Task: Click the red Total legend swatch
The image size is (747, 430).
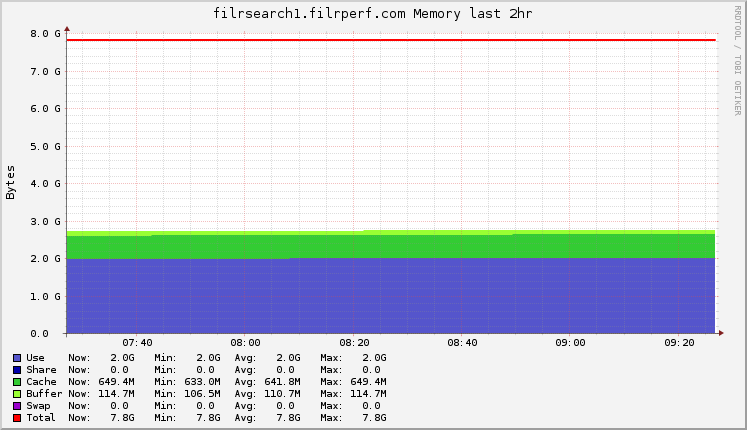Action: point(17,418)
